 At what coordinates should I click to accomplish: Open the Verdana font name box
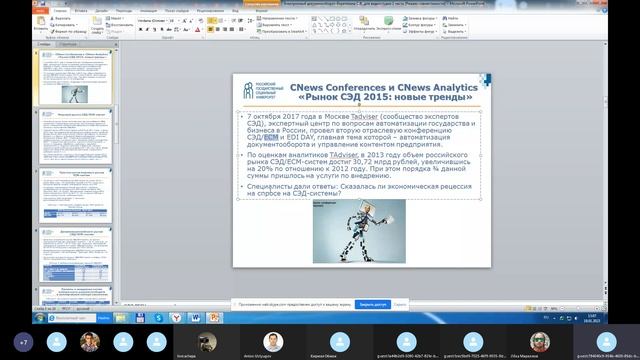coord(152,20)
